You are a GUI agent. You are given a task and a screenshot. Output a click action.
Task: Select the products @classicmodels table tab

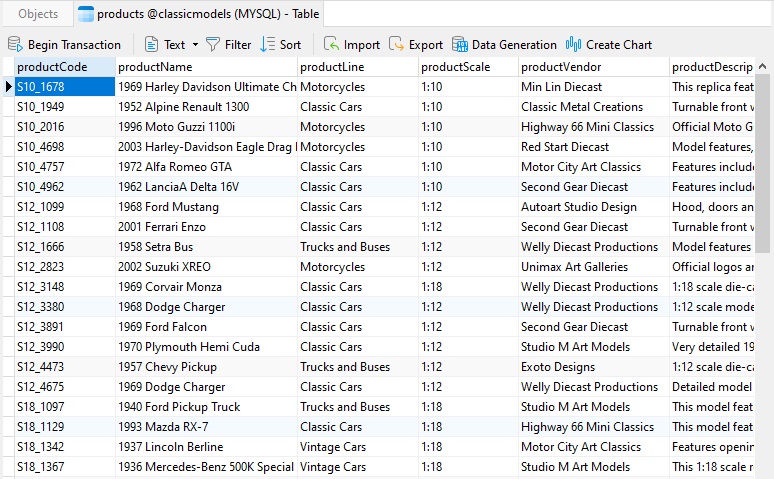pyautogui.click(x=199, y=14)
